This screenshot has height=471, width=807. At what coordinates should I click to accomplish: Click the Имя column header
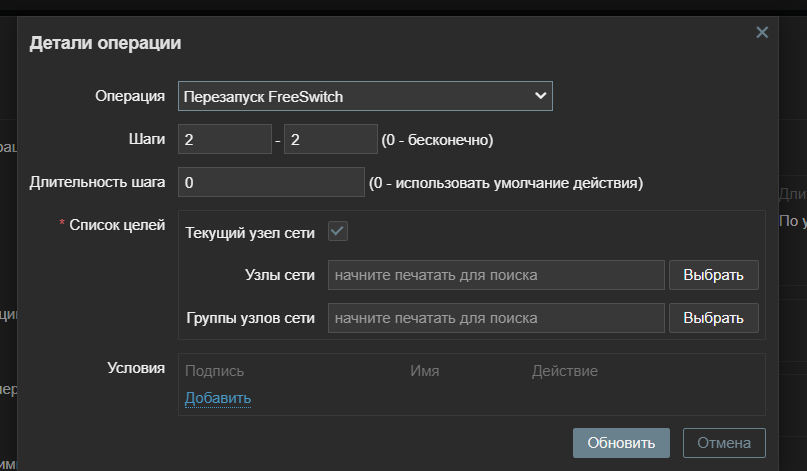coord(425,371)
